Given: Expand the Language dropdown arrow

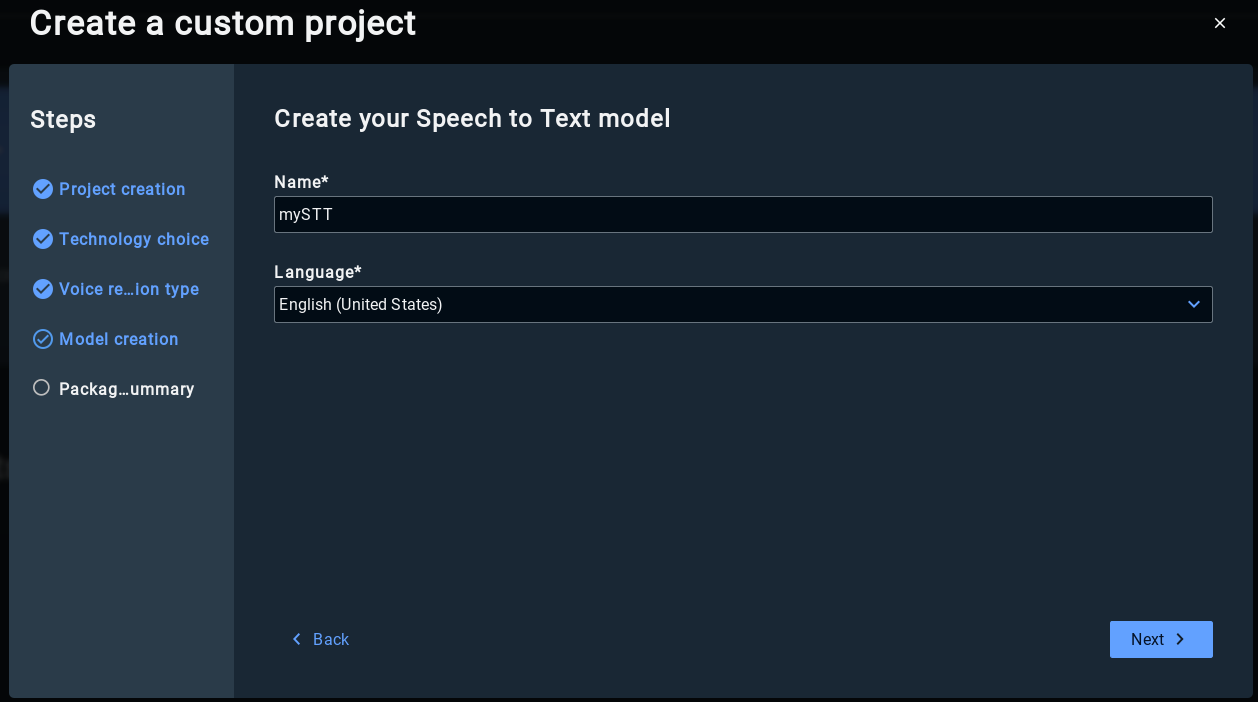Looking at the screenshot, I should coord(1193,304).
